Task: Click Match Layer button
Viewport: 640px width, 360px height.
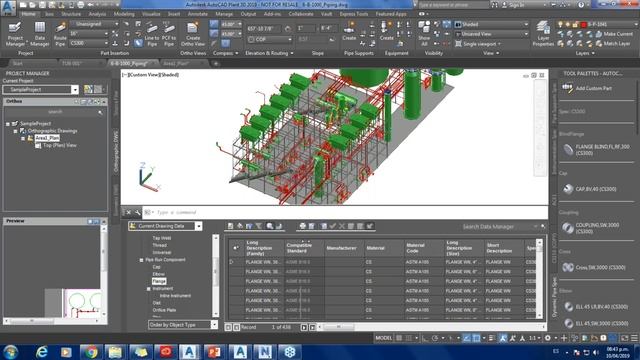Action: (613, 43)
